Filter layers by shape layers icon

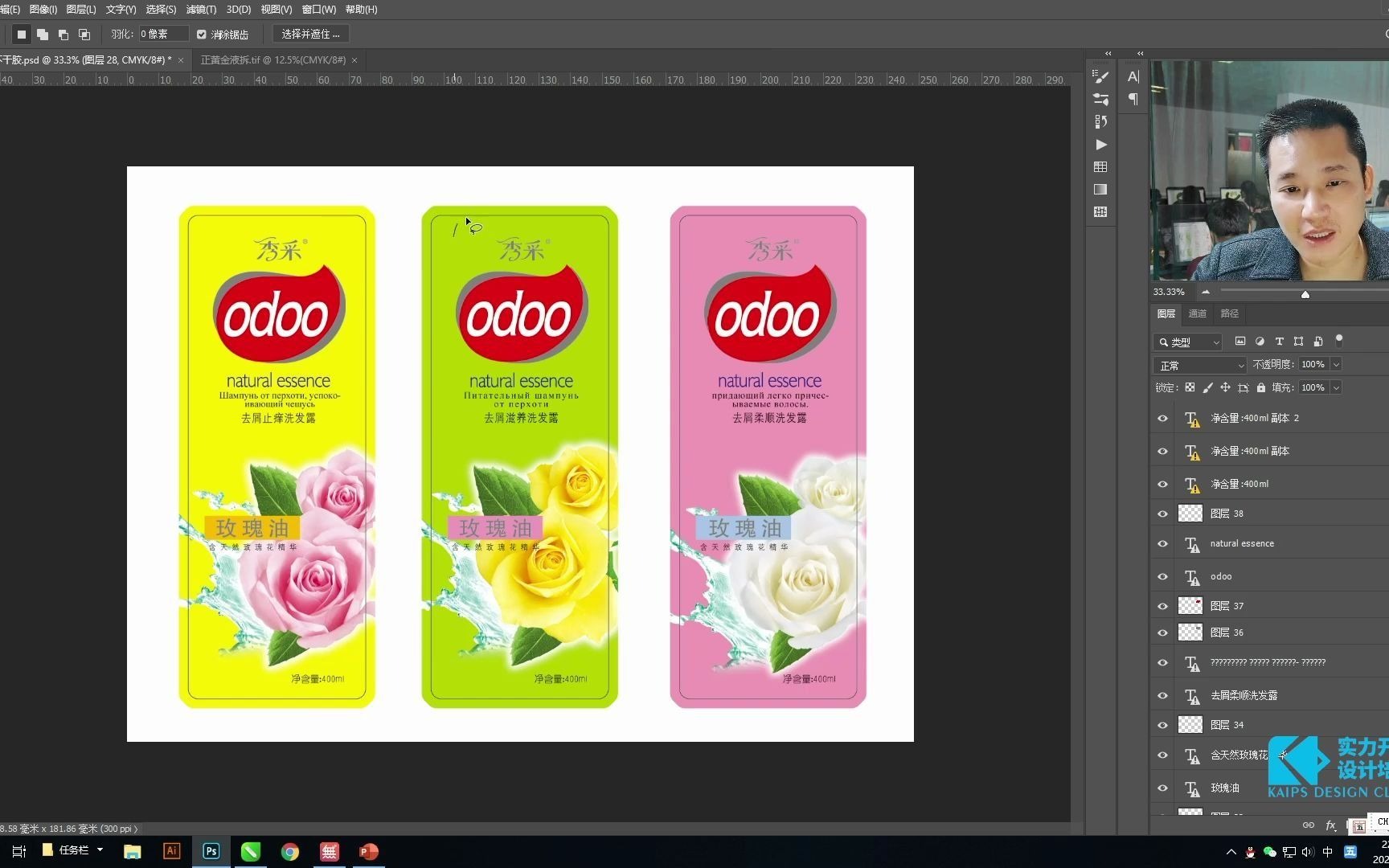(1298, 341)
